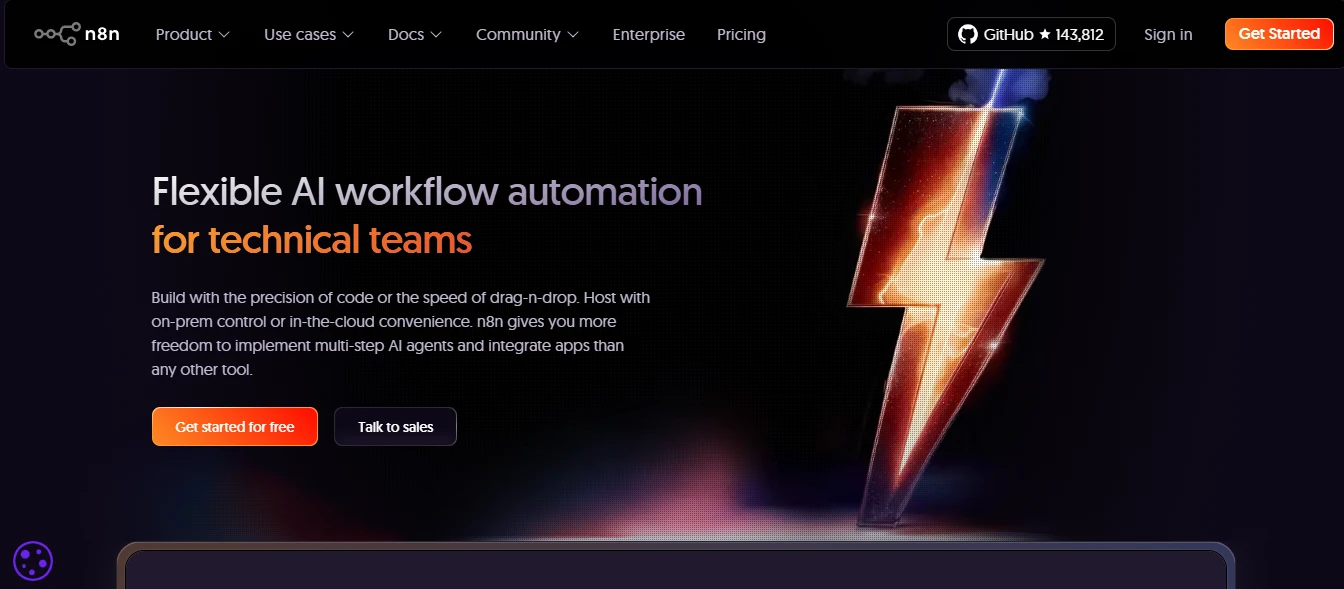Click the n8n wordmark text in the header

103,34
